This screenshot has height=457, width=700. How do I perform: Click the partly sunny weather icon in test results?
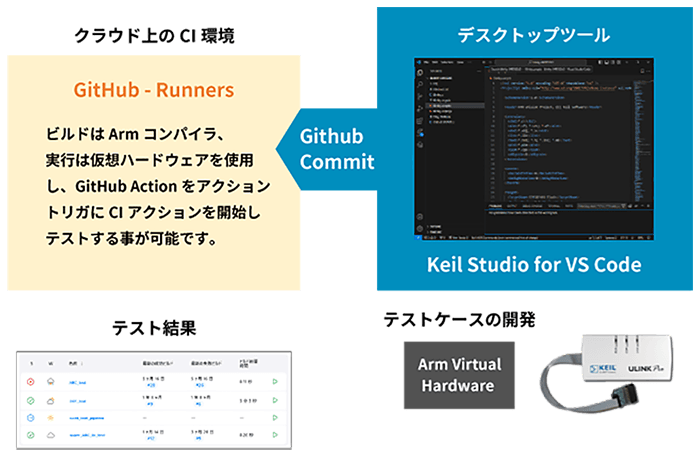tap(51, 400)
